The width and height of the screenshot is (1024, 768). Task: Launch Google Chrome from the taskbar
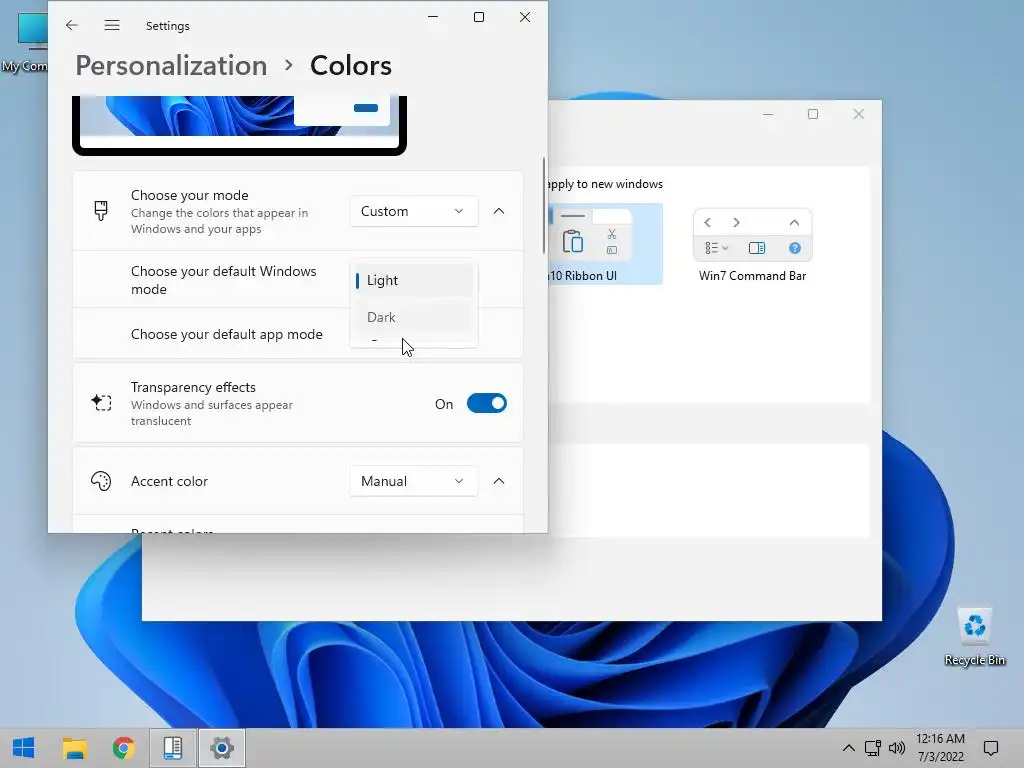click(123, 748)
